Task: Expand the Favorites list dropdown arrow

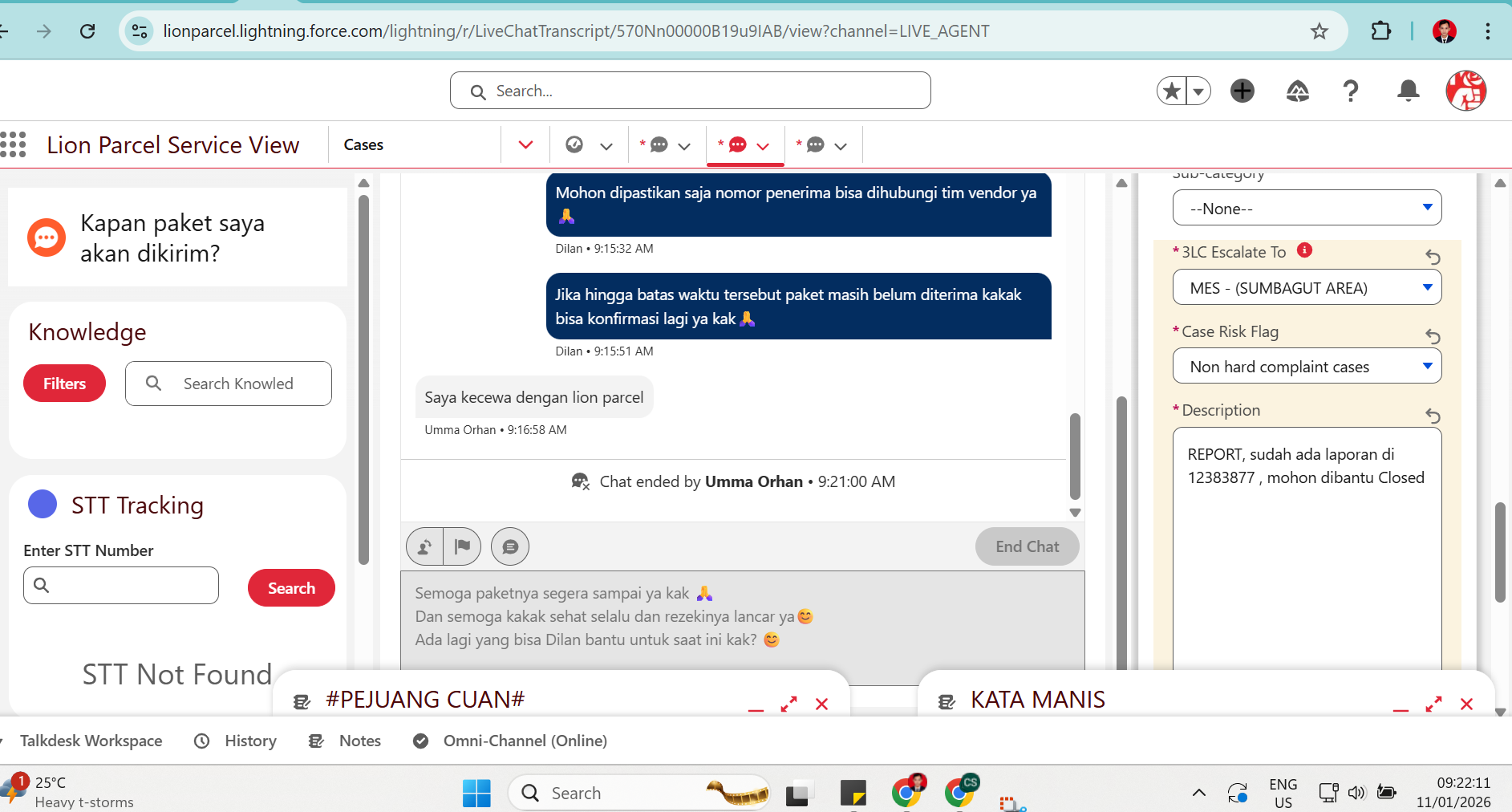Action: [1198, 91]
